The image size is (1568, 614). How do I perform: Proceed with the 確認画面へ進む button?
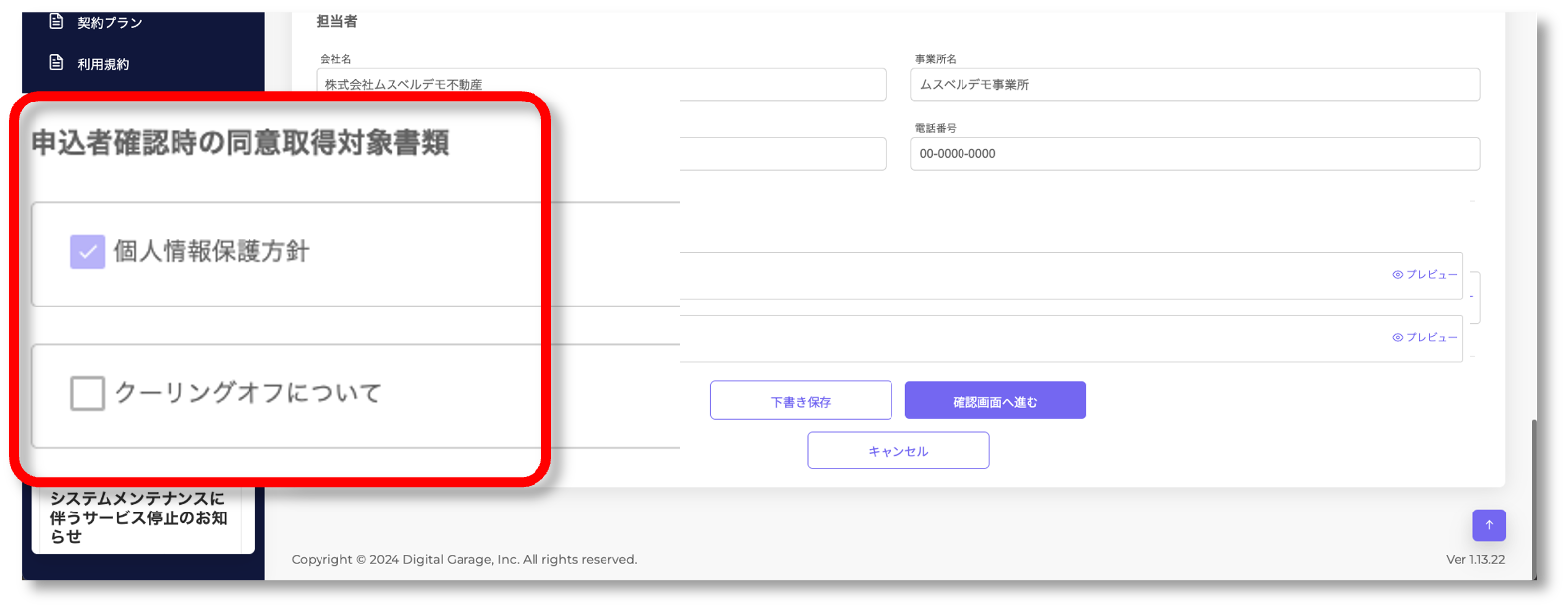995,401
